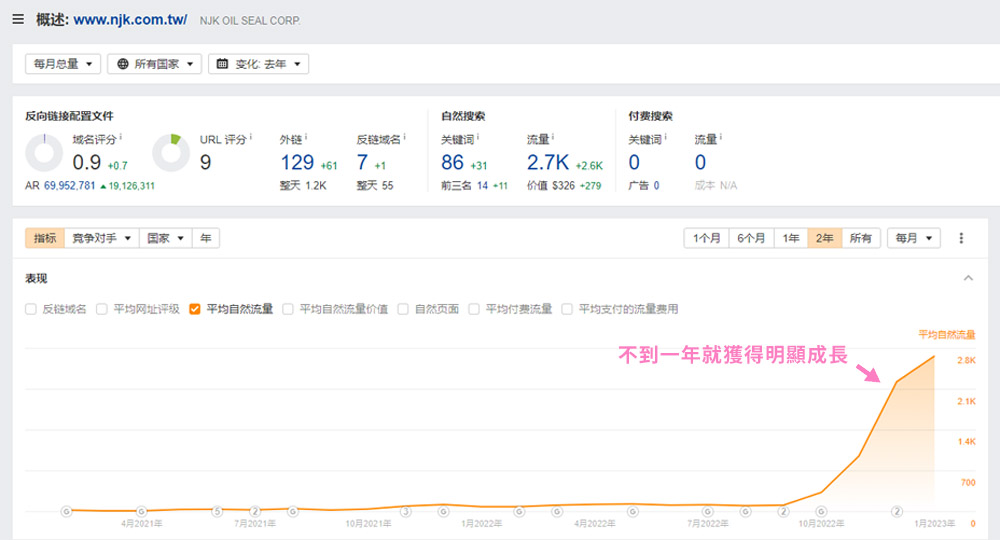
Task: Open the 86 organic keywords link
Action: coord(452,163)
